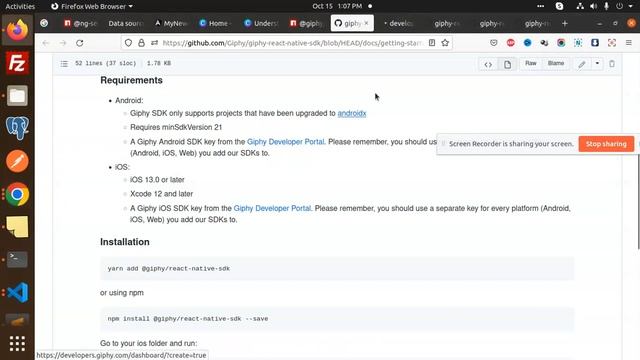This screenshot has width=640, height=360.
Task: Open the permissions icon in address bar
Action: (154, 43)
